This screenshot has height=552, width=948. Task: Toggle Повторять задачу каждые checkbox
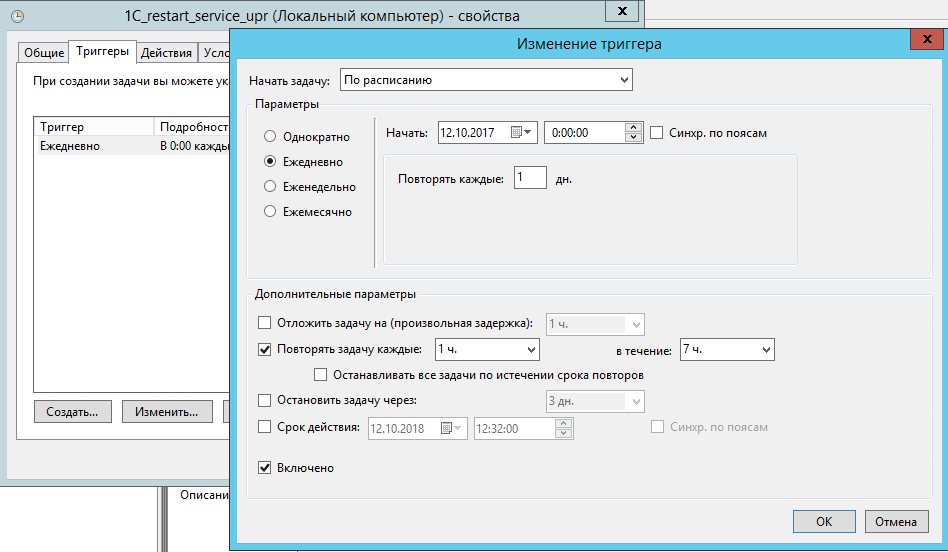265,349
